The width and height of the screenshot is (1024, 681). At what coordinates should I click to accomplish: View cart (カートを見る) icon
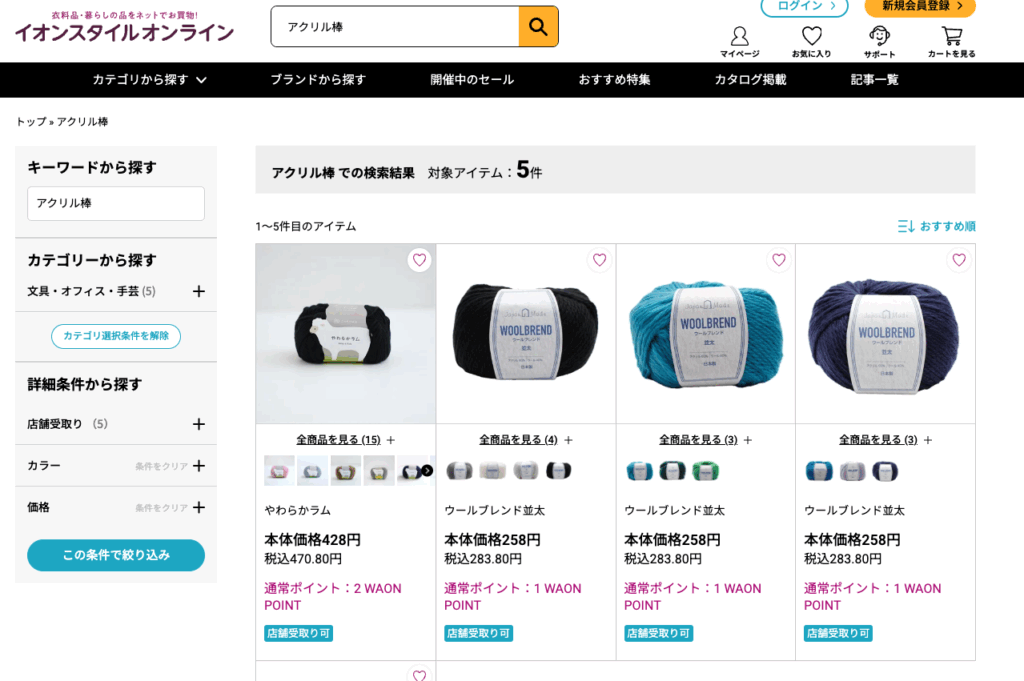(x=952, y=42)
